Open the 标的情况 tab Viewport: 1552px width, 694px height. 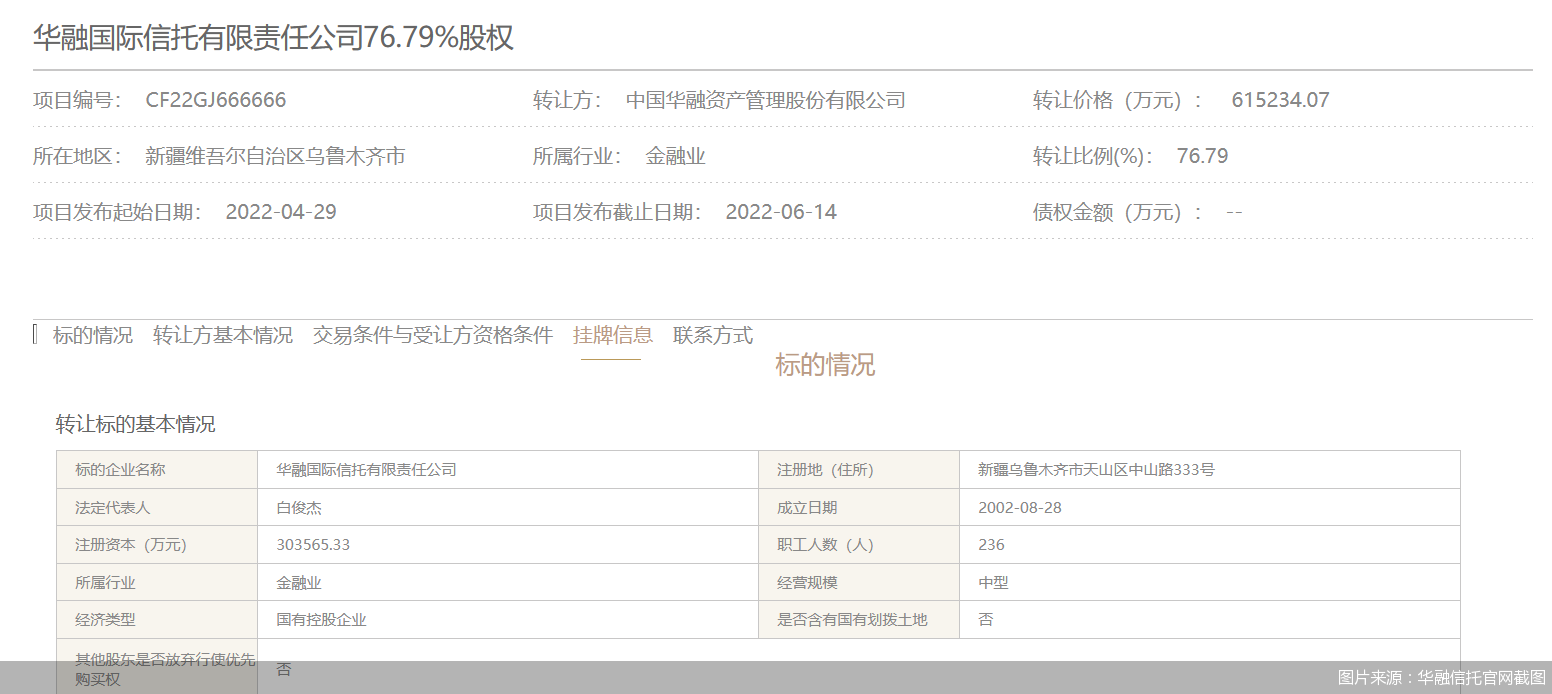(92, 336)
